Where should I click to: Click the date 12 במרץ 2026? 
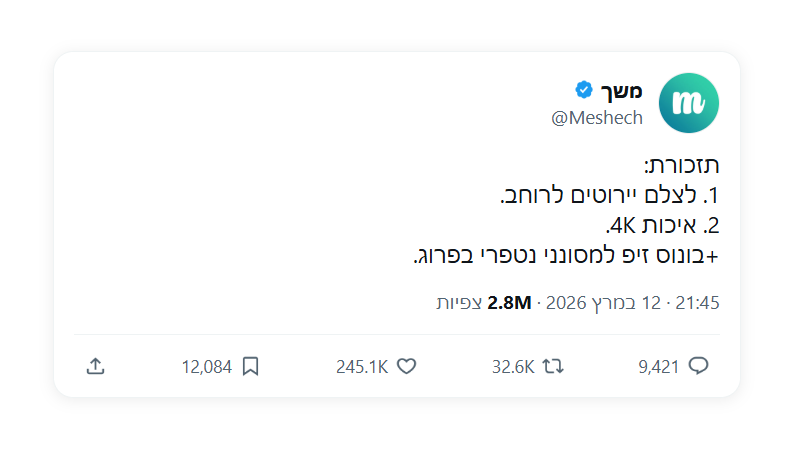605,302
